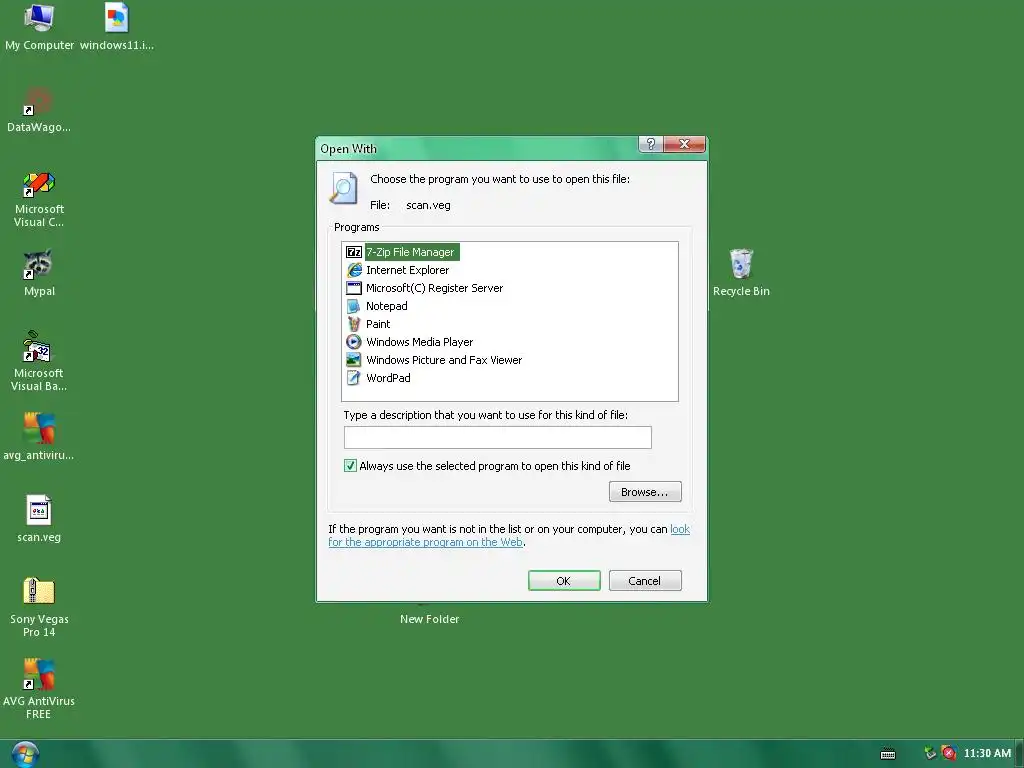Click the safely remove hardware tray icon
Viewport: 1024px width, 768px height.
point(930,754)
